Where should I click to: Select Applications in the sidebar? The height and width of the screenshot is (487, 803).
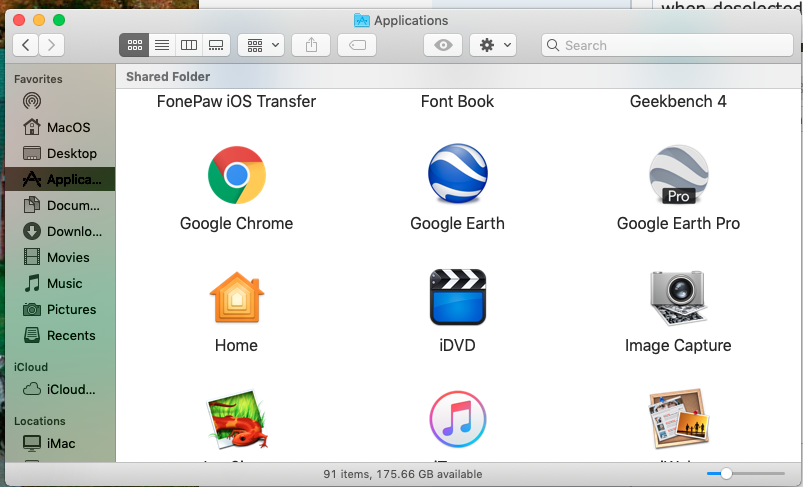click(x=60, y=179)
